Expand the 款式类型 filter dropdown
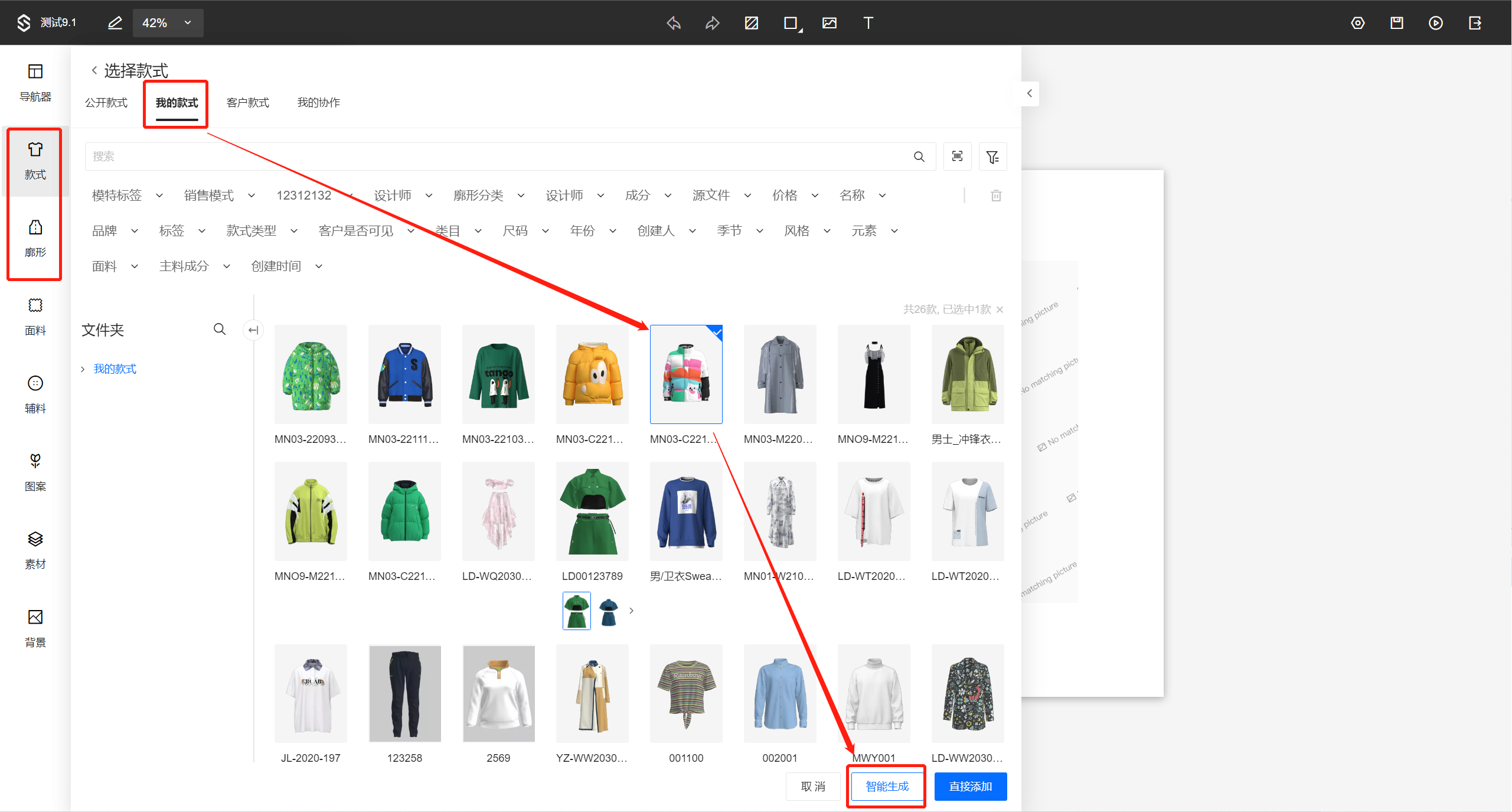 point(262,231)
